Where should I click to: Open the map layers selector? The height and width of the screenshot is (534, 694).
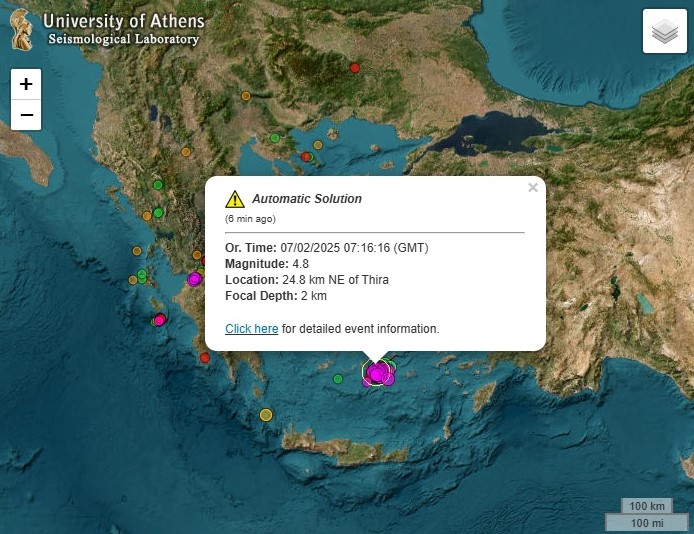(665, 31)
